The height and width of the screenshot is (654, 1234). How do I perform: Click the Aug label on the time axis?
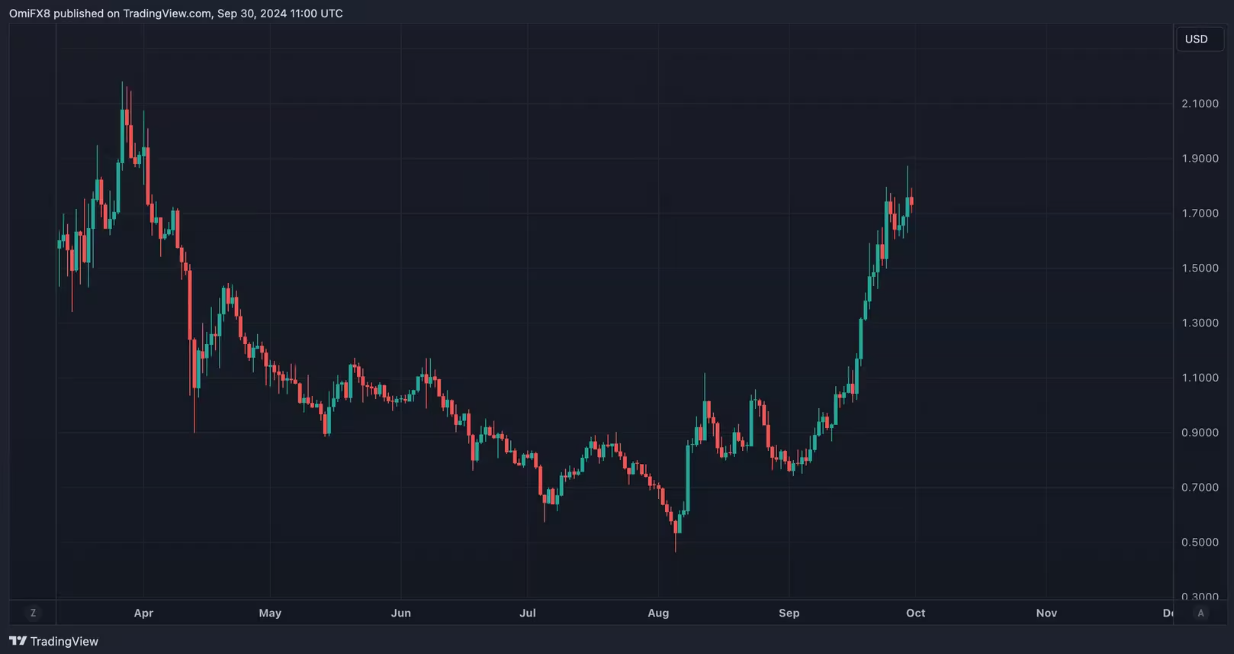(x=658, y=613)
